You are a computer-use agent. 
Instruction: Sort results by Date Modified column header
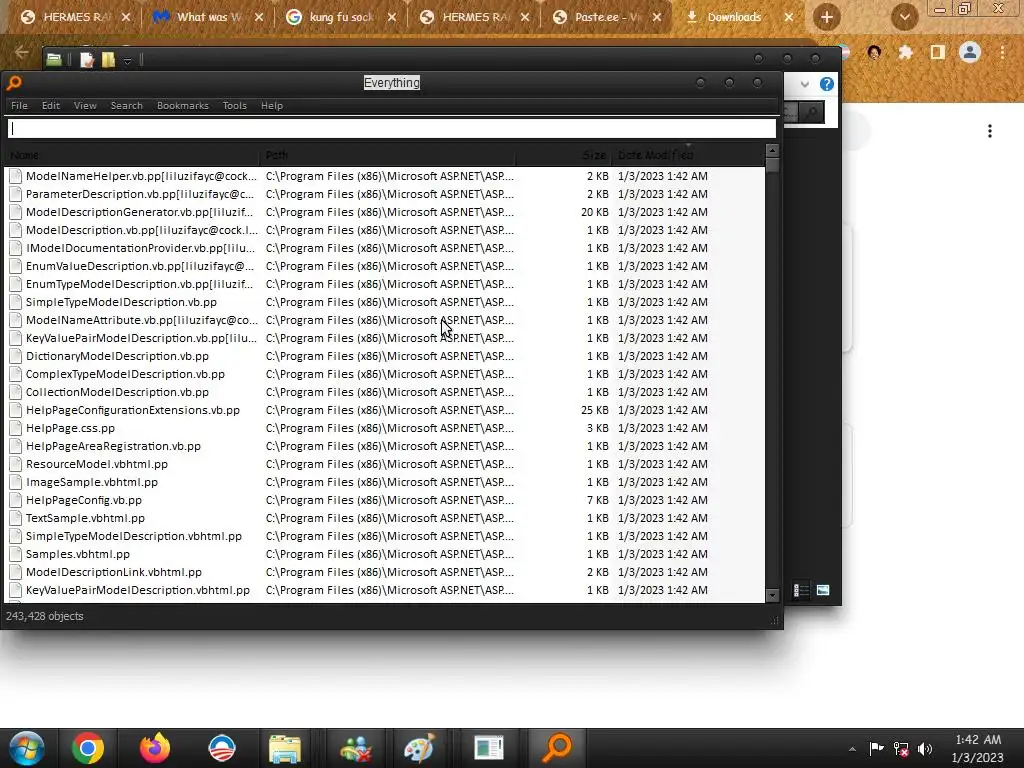tap(687, 155)
